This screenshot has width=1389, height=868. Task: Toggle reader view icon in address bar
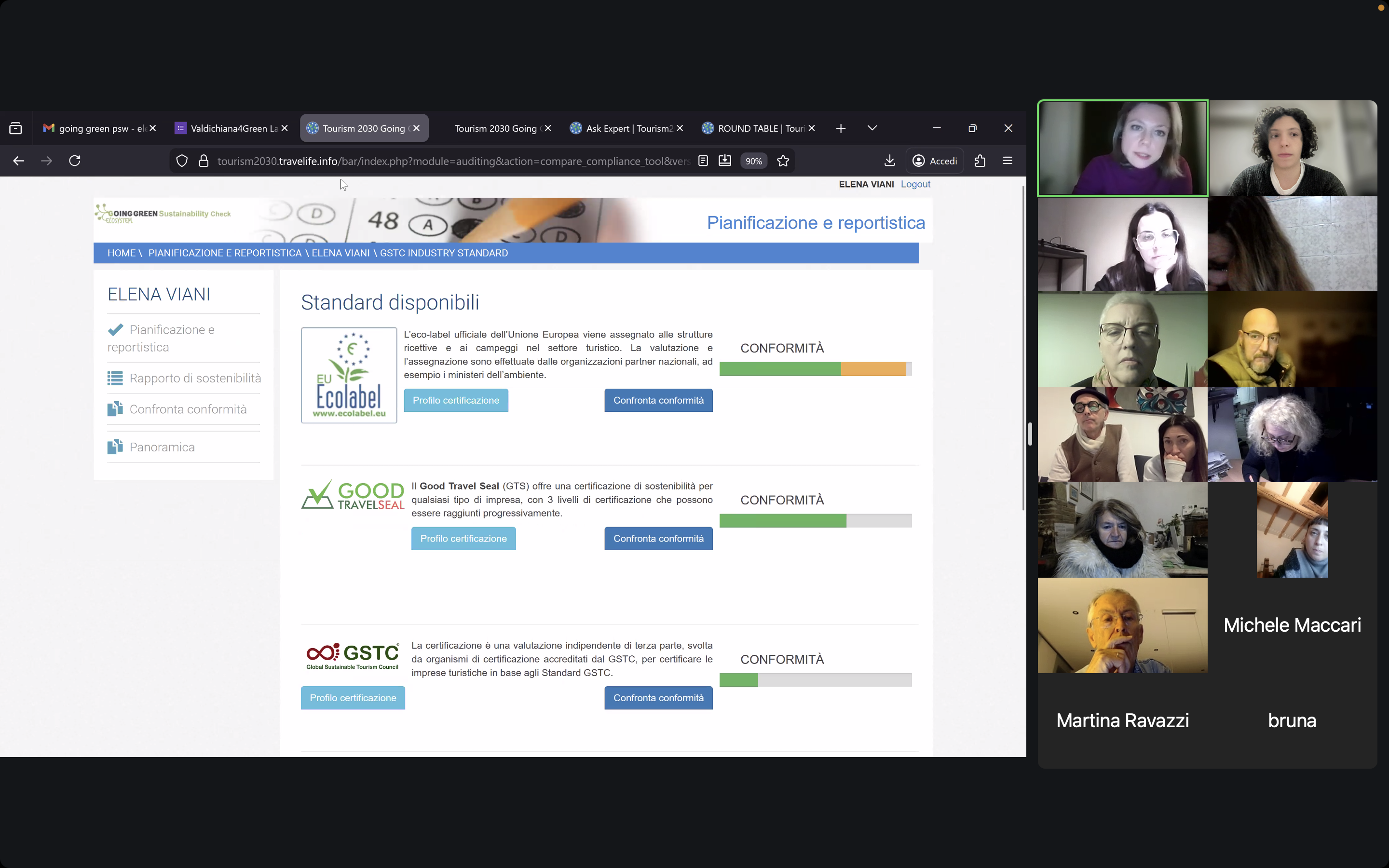coord(703,161)
